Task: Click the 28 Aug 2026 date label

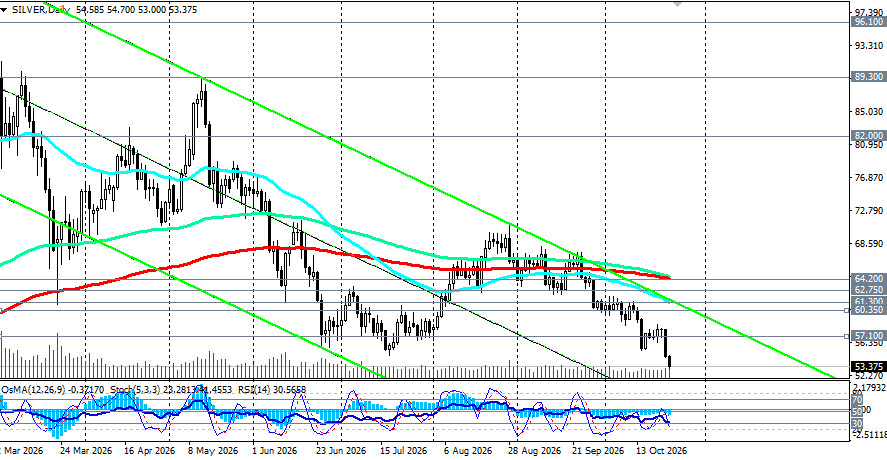Action: [x=535, y=451]
